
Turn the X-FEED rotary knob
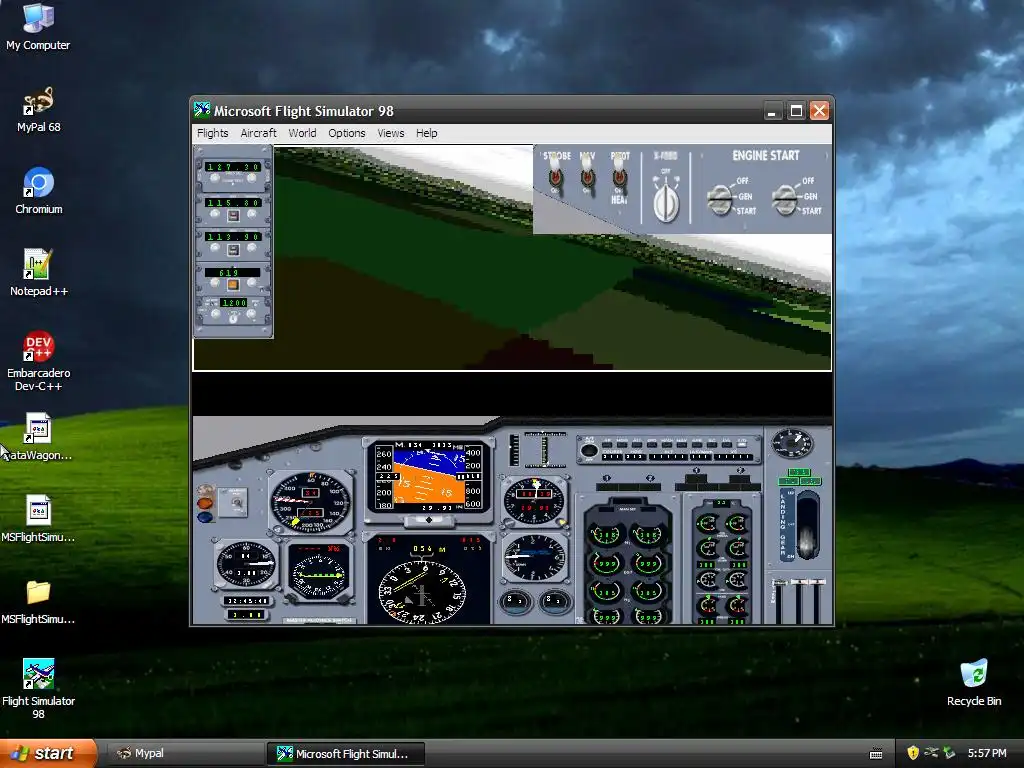click(665, 202)
